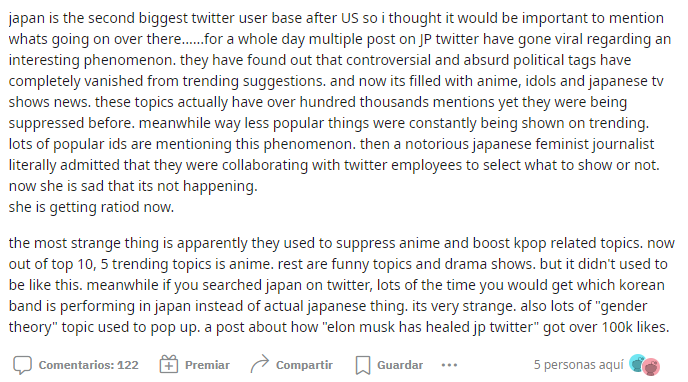688x382 pixels.
Task: Select the 'Premiar' award button label
Action: [x=207, y=365]
